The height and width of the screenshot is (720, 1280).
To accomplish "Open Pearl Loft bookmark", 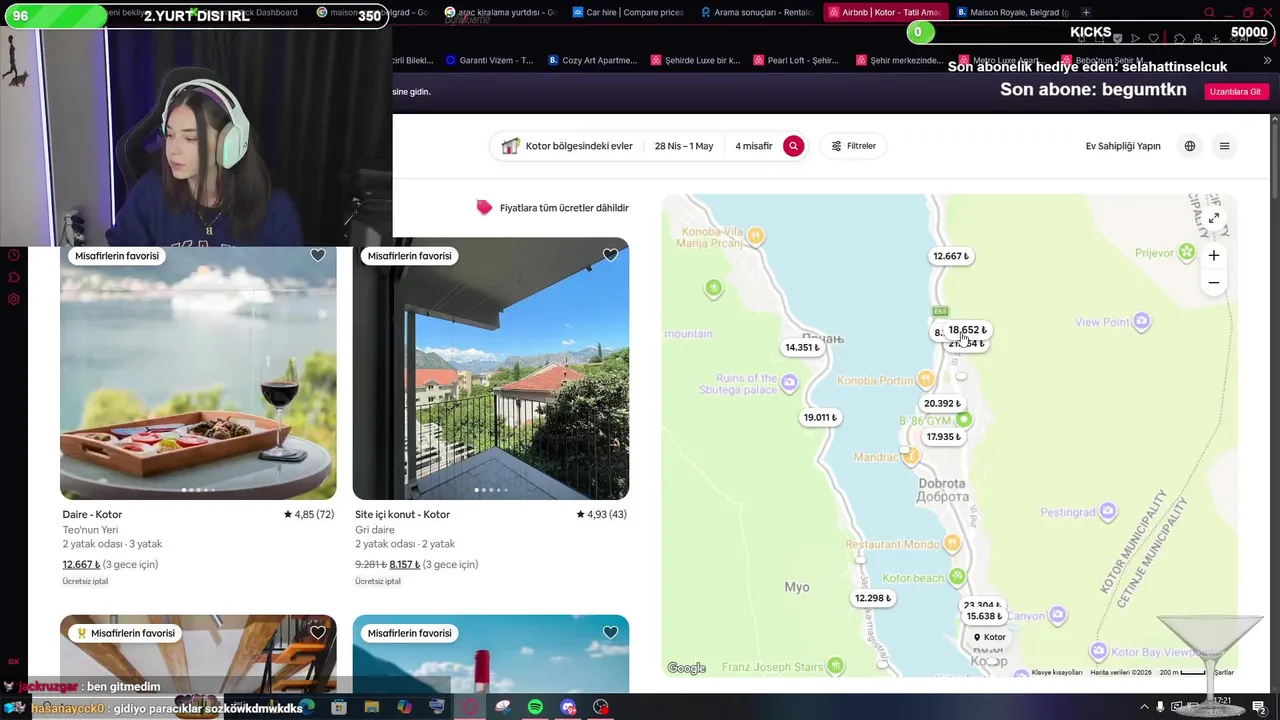I will (x=797, y=60).
